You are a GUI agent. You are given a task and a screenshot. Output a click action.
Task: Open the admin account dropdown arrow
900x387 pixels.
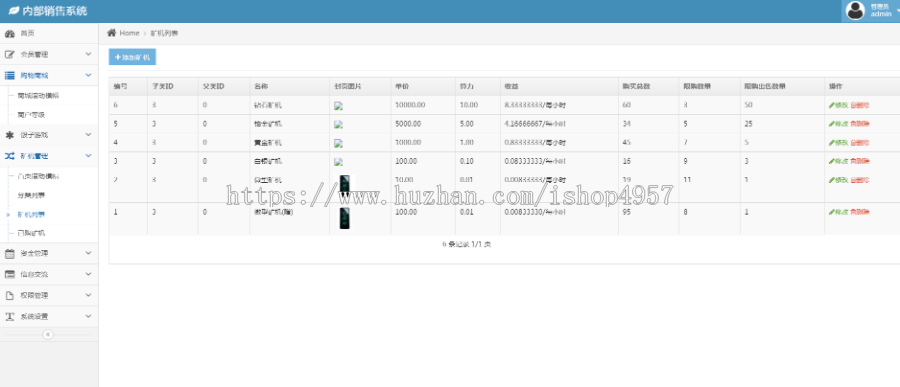coord(897,11)
